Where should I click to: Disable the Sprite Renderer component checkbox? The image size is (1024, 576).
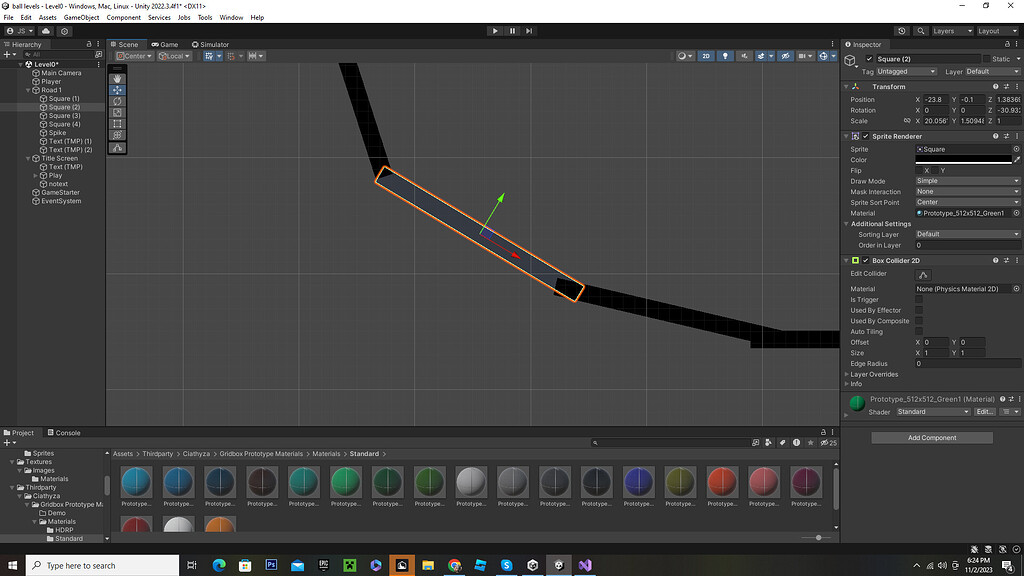click(x=864, y=136)
